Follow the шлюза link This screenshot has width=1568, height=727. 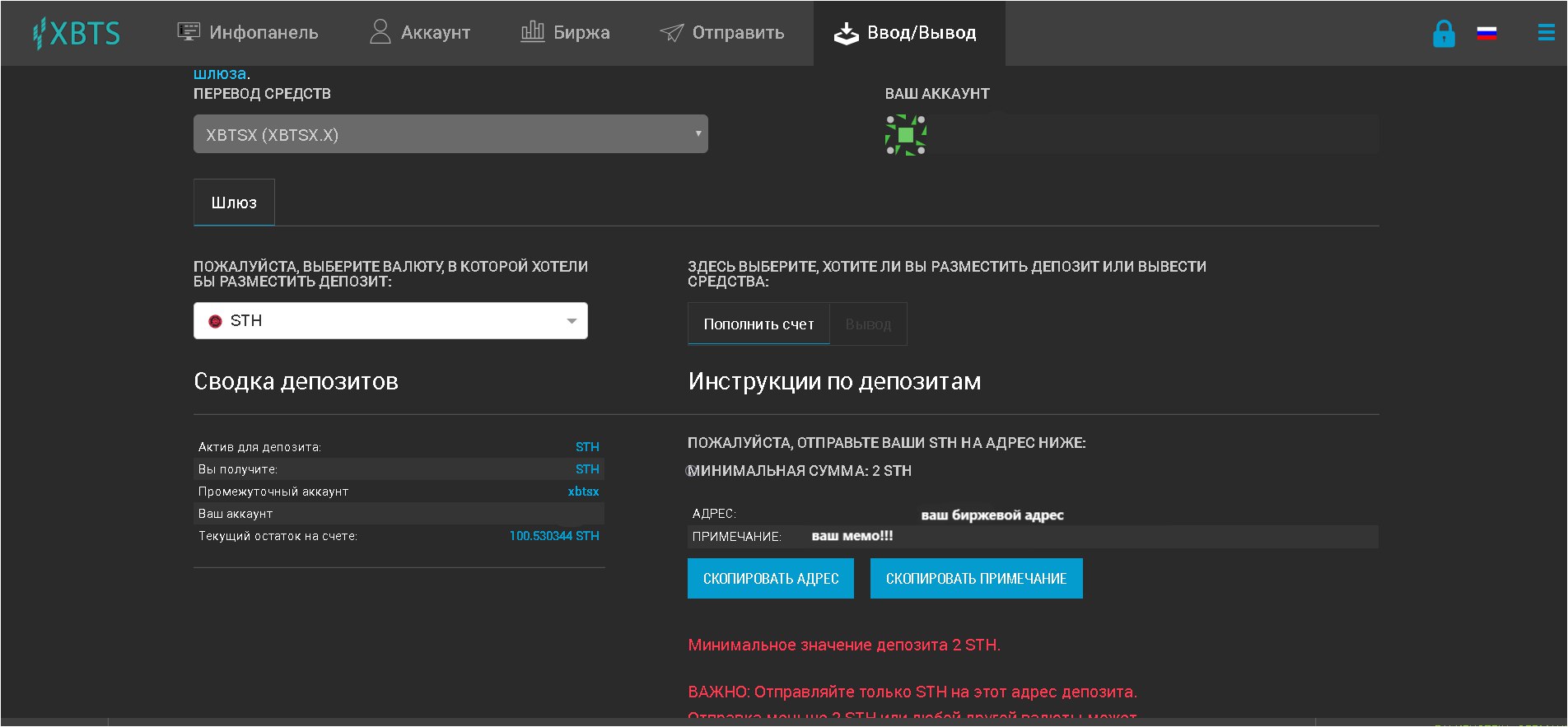[220, 73]
